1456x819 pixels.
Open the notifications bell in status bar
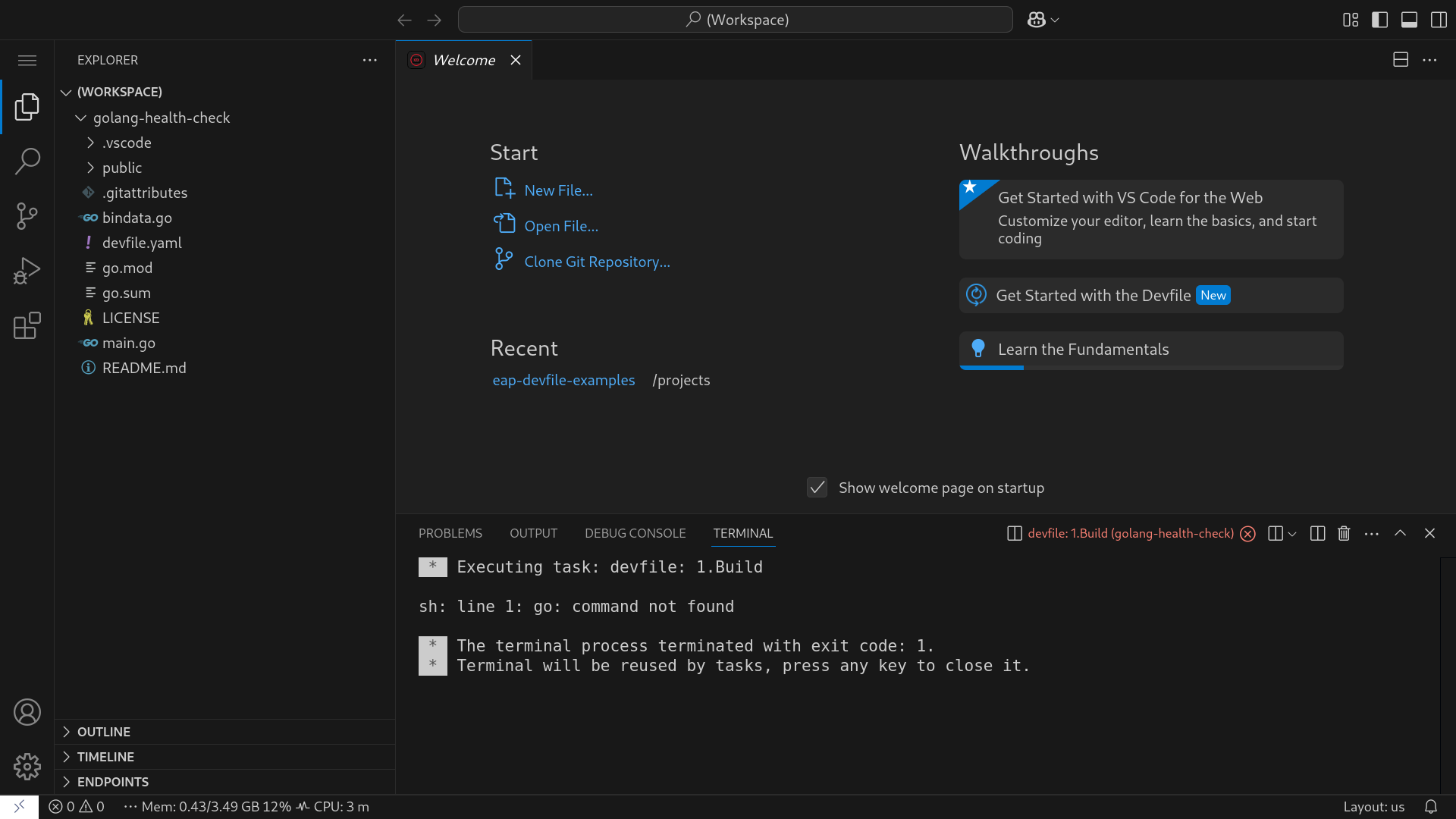click(1430, 807)
